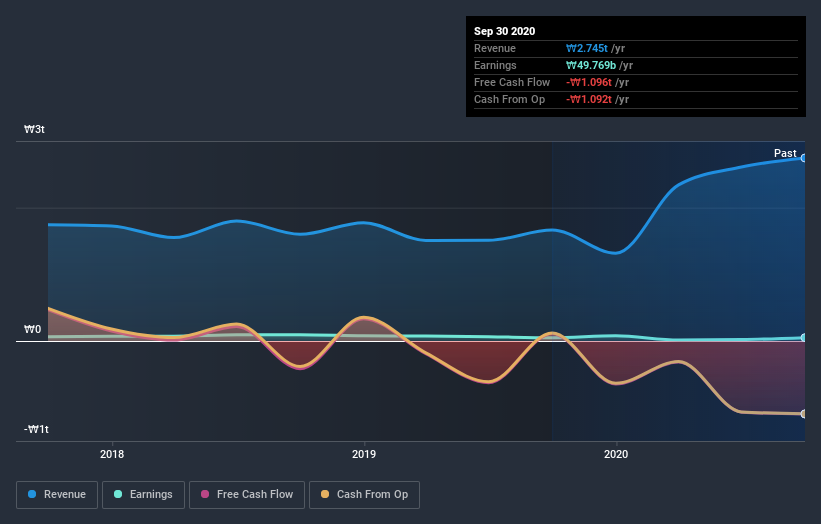Viewport: 821px width, 524px height.
Task: Click the ₩3t y-axis label
Action: 35,129
